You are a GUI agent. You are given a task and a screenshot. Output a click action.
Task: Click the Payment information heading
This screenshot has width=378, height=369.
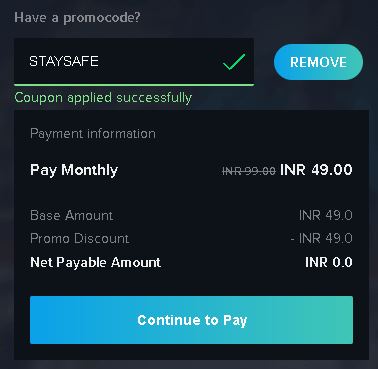click(93, 134)
